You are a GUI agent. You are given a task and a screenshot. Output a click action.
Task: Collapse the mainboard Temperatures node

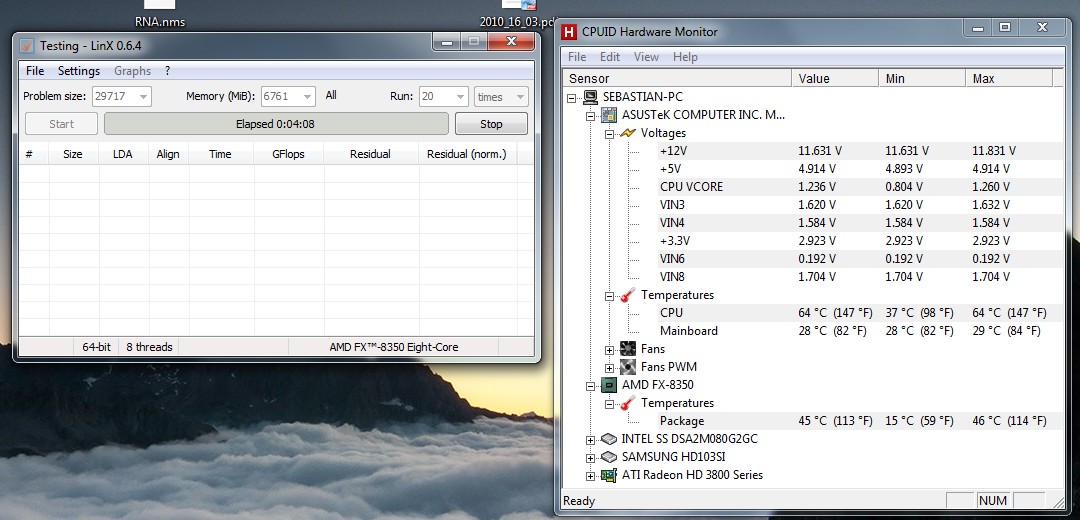tap(610, 295)
